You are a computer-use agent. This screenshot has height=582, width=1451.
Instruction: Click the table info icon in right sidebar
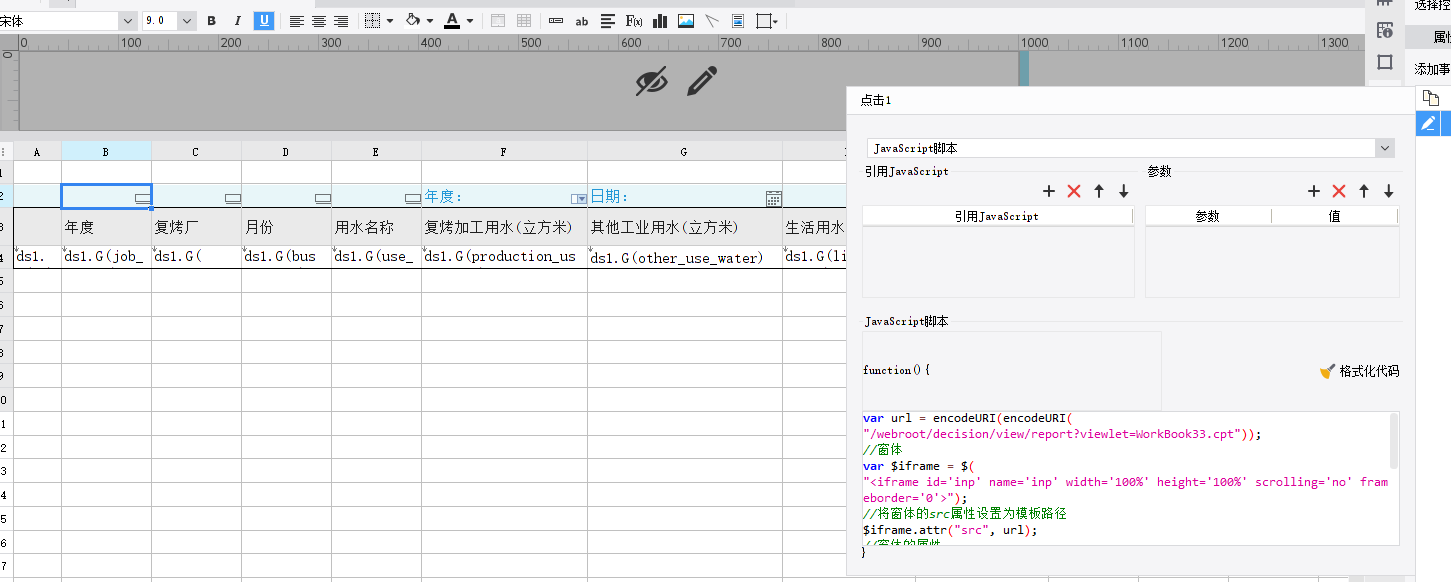[1385, 30]
